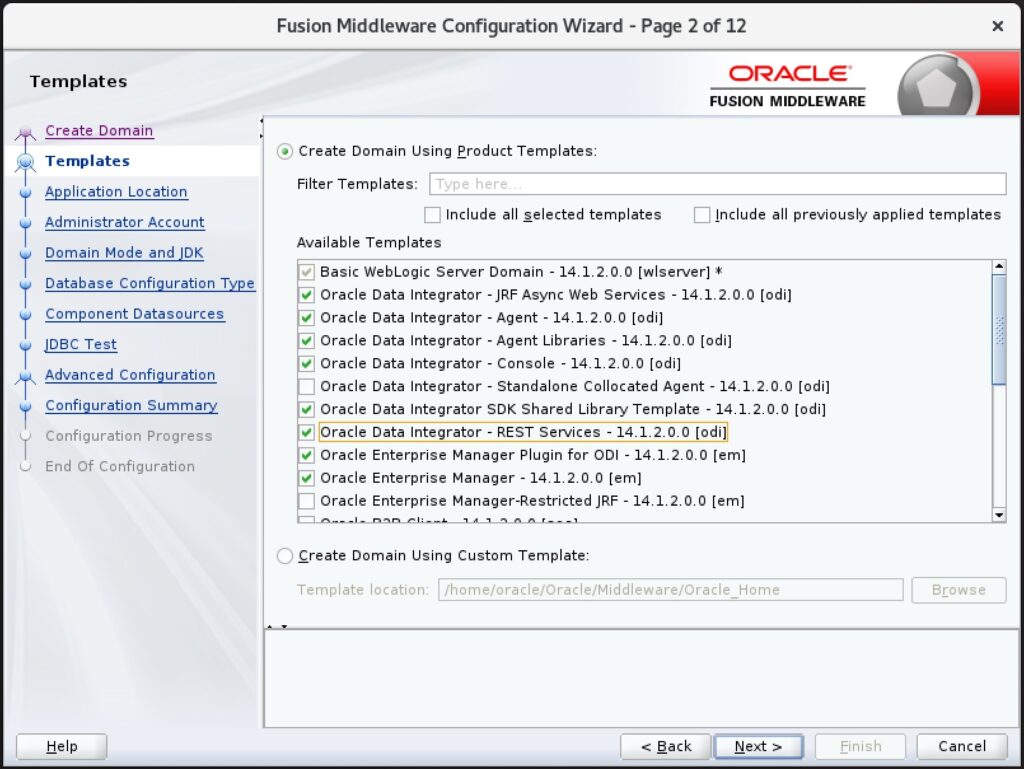Uncheck ODI Agent Libraries template

pyautogui.click(x=306, y=341)
